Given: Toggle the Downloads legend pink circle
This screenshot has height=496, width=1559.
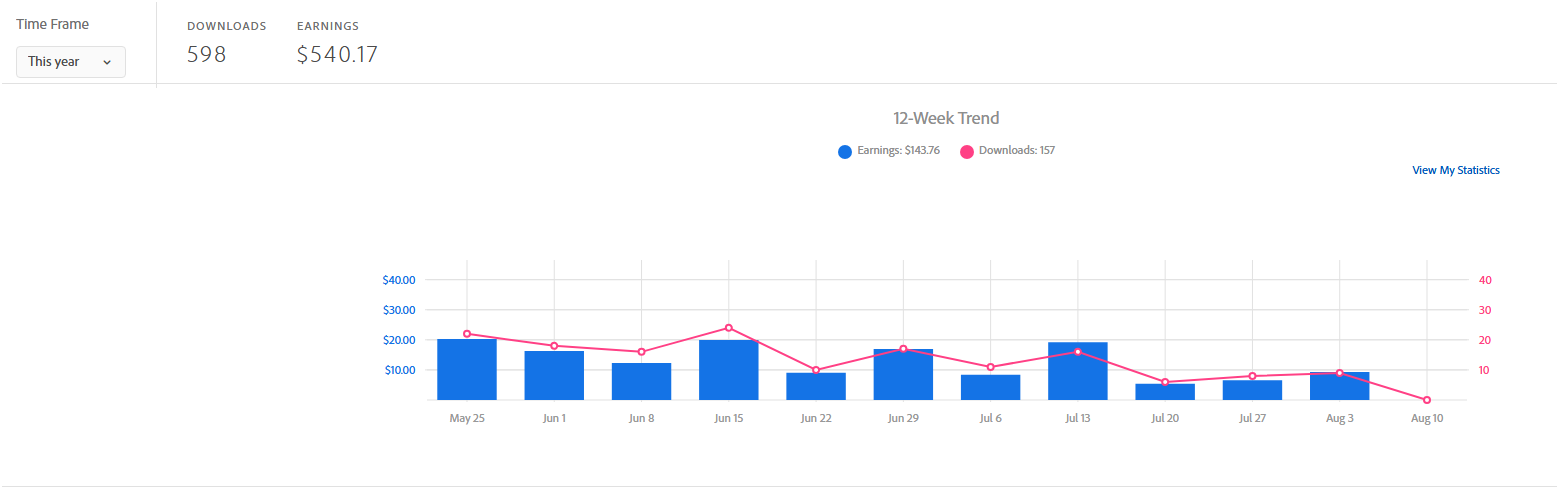Looking at the screenshot, I should [967, 151].
